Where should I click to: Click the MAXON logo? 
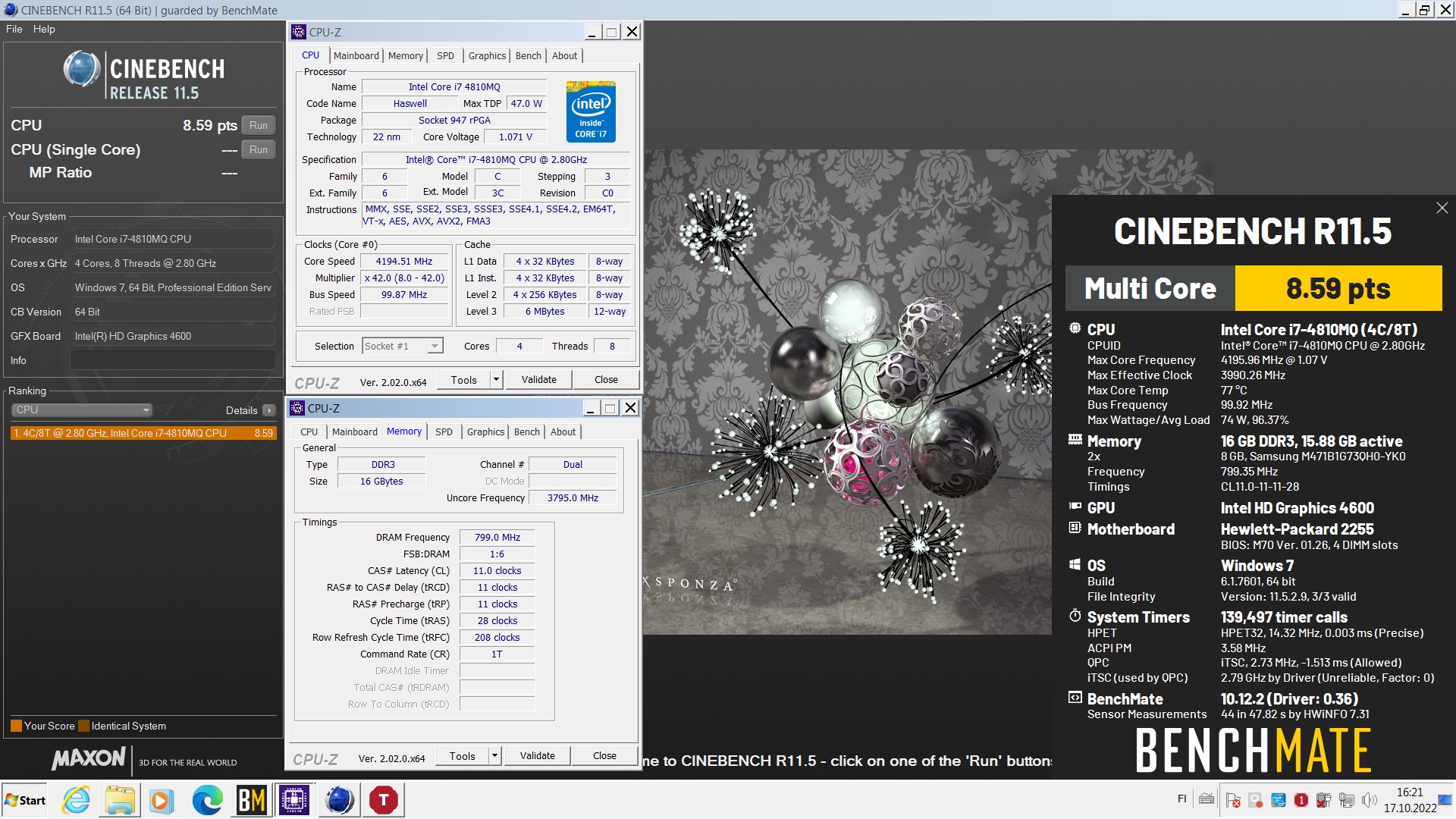(x=89, y=758)
